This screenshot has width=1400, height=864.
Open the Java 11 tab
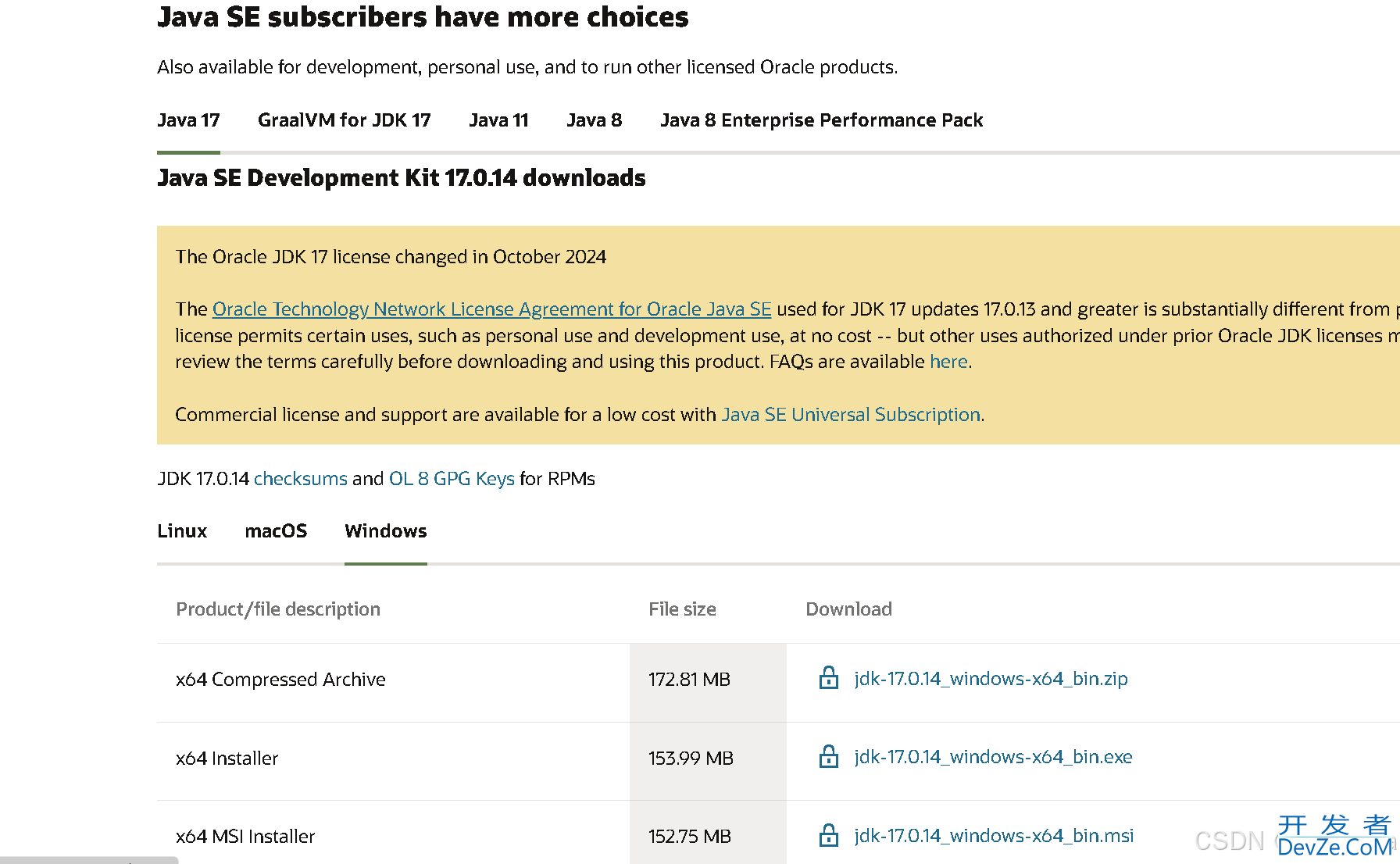coord(498,120)
